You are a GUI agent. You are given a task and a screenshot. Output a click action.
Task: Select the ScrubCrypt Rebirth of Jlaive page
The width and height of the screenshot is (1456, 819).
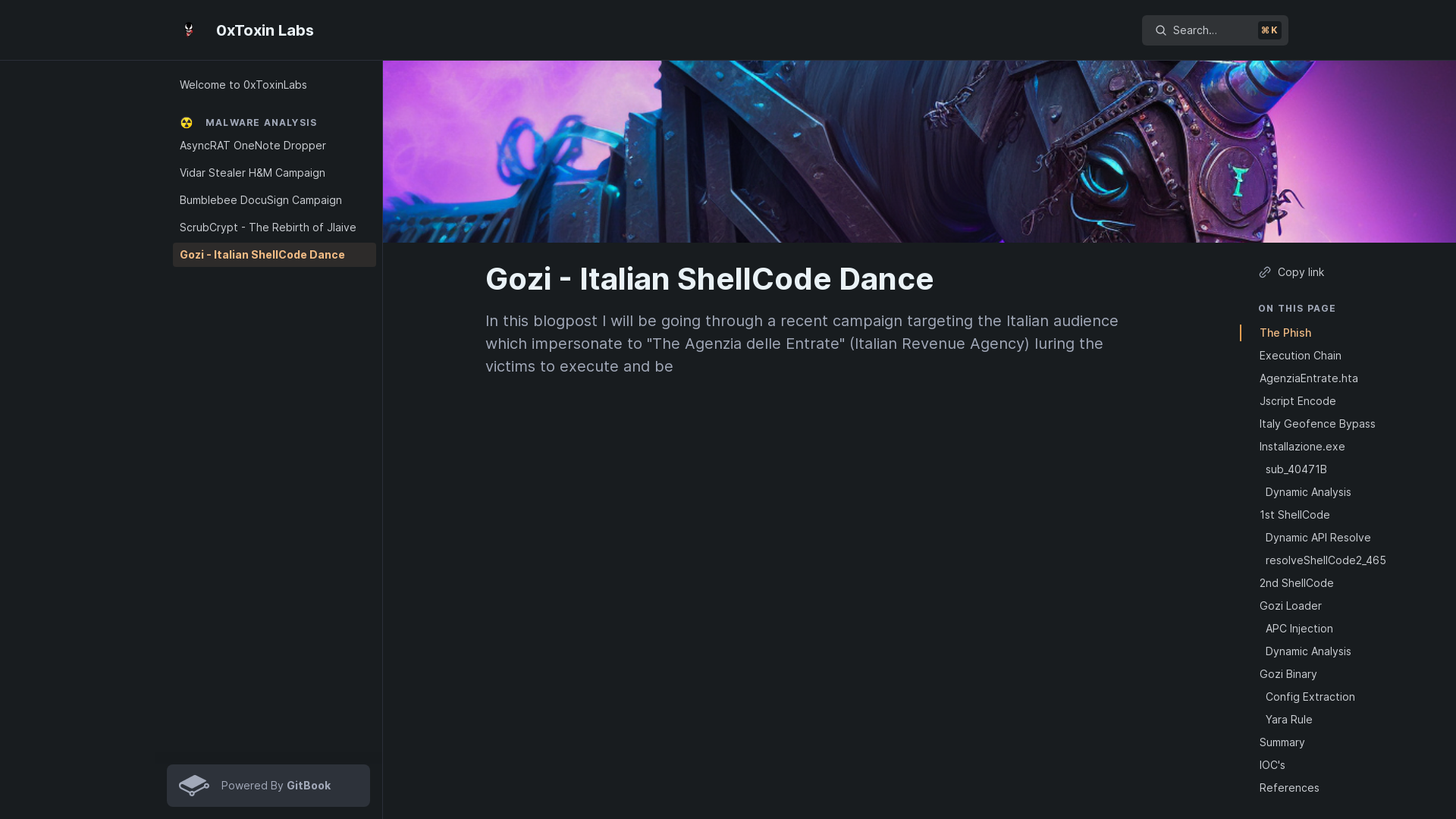pyautogui.click(x=268, y=227)
